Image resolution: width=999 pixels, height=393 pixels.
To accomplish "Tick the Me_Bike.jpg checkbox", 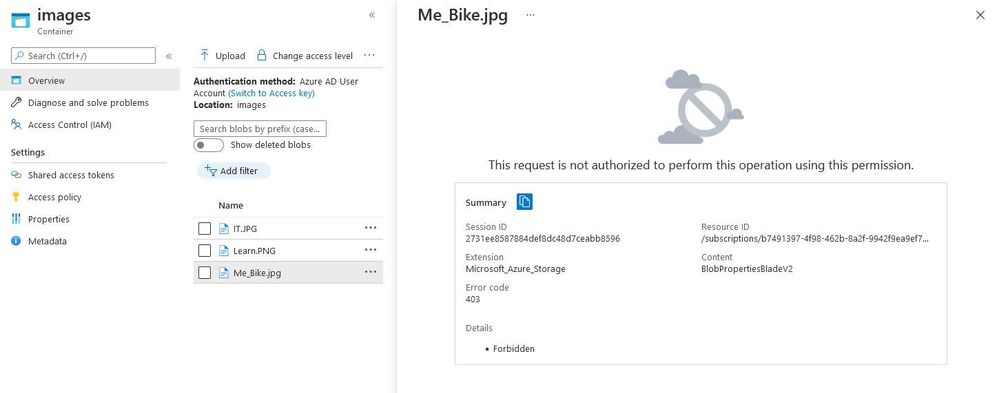I will click(x=205, y=273).
